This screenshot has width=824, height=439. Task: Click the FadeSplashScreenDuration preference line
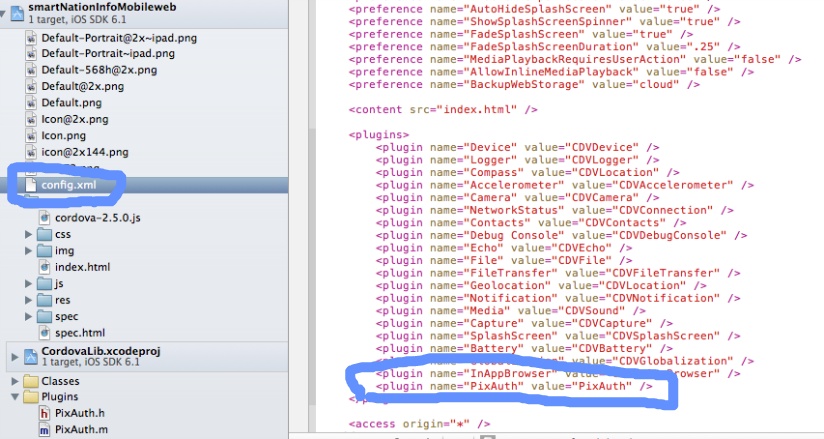[x=544, y=47]
